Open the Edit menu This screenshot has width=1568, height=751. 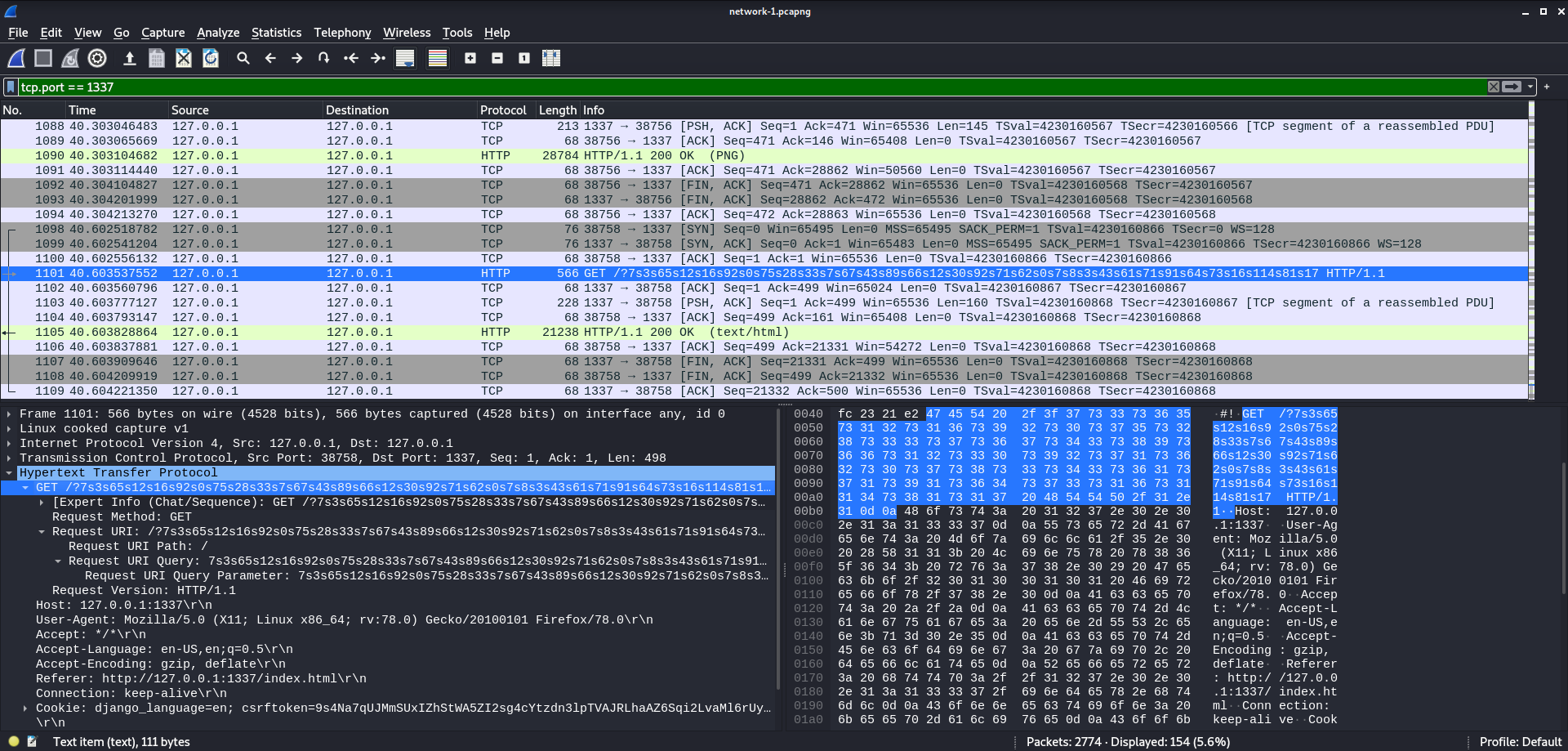pos(51,33)
